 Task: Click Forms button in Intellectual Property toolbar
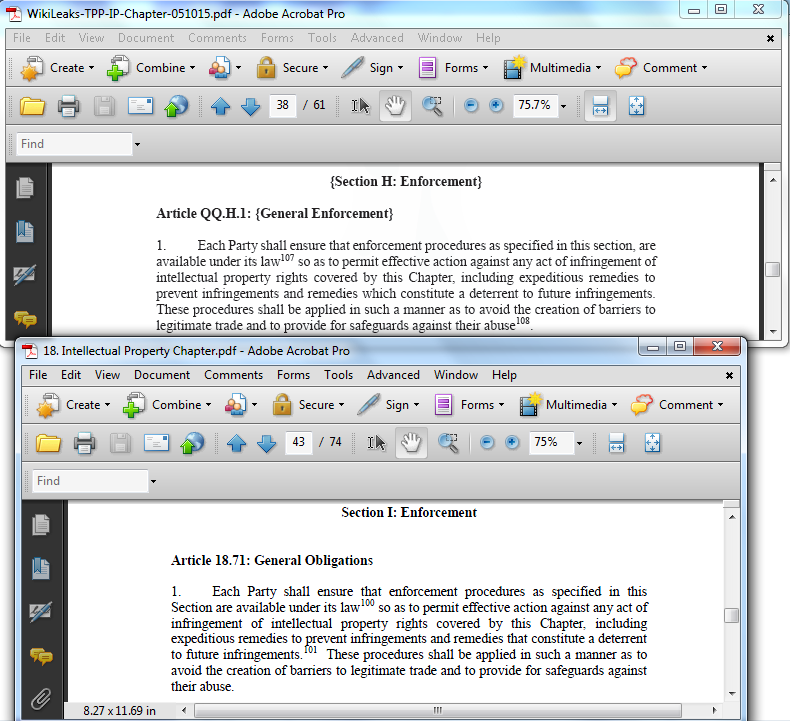(469, 405)
